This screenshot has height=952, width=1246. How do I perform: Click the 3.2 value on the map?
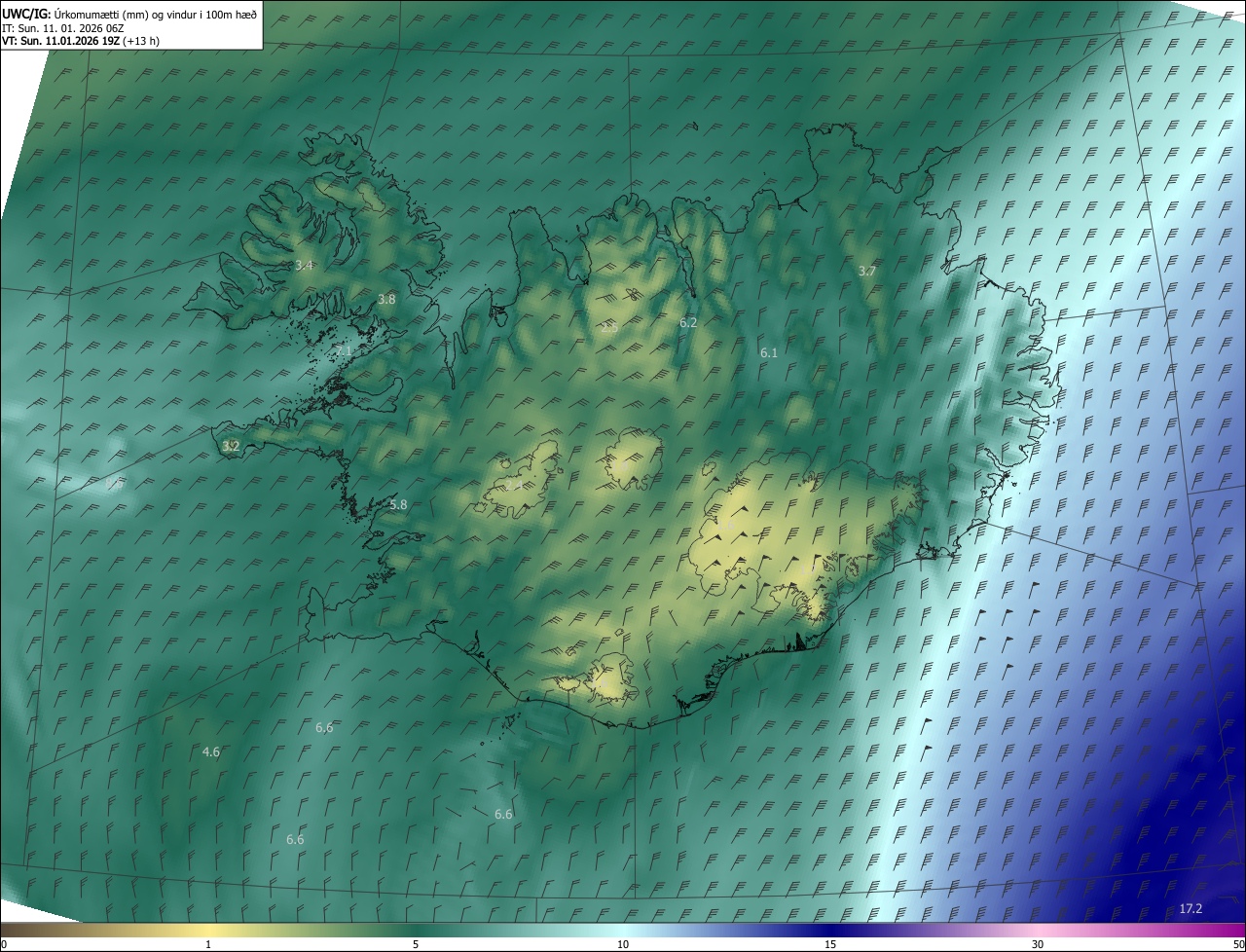[x=231, y=447]
